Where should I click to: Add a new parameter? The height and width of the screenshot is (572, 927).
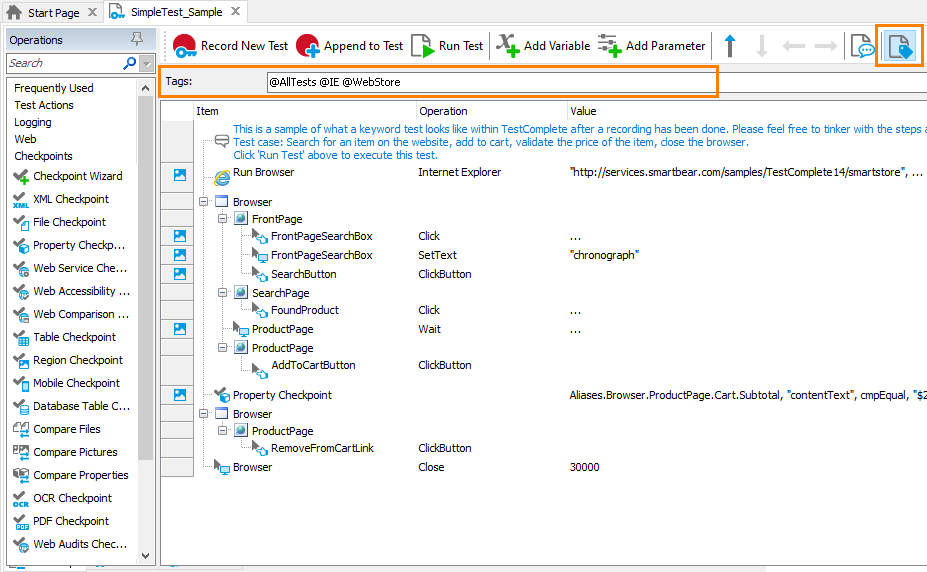[x=651, y=46]
